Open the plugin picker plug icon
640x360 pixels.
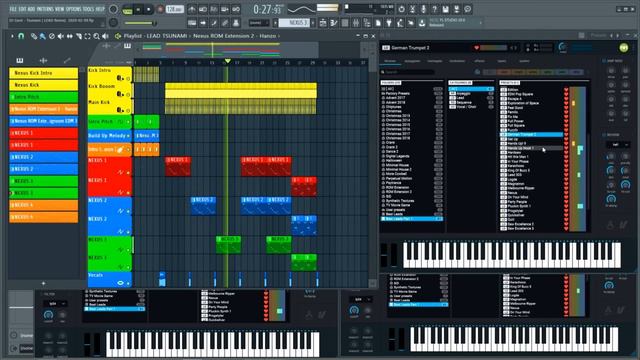click(389, 23)
